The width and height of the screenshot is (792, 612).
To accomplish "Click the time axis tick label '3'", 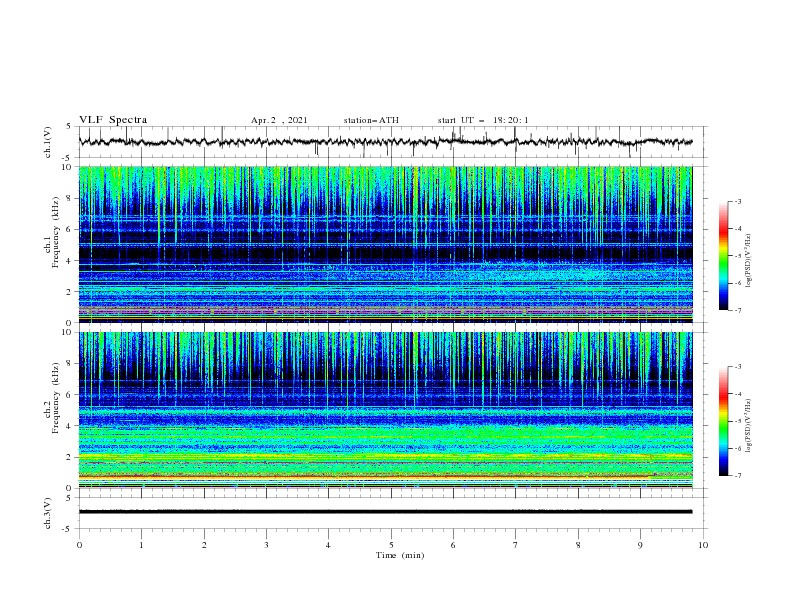I will pos(266,545).
